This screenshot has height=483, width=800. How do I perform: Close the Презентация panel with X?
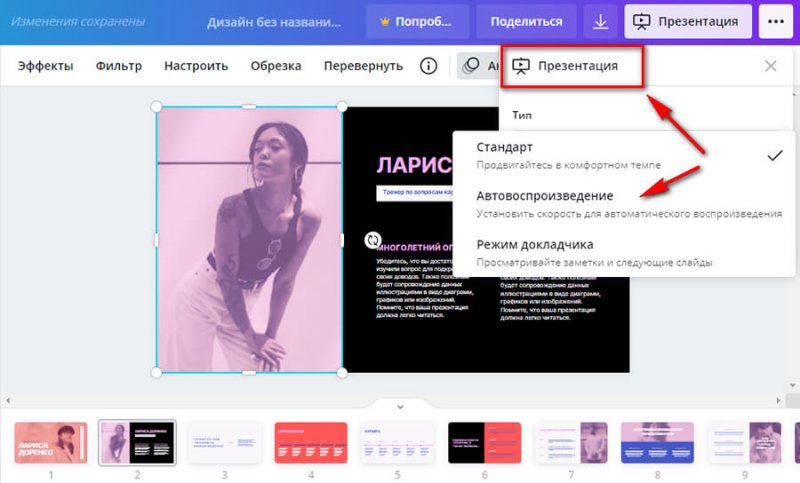[x=770, y=66]
